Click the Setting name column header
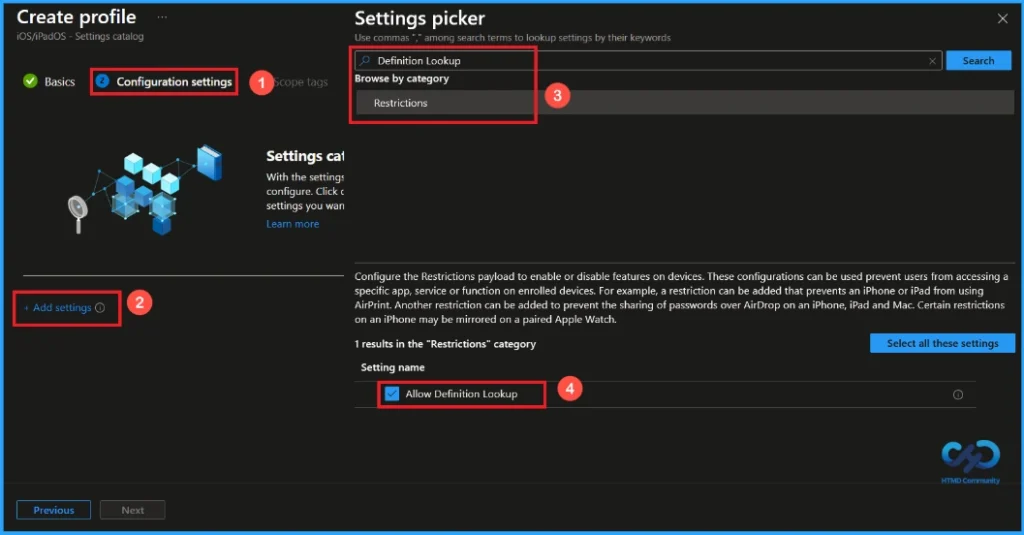This screenshot has height=535, width=1024. pos(392,367)
